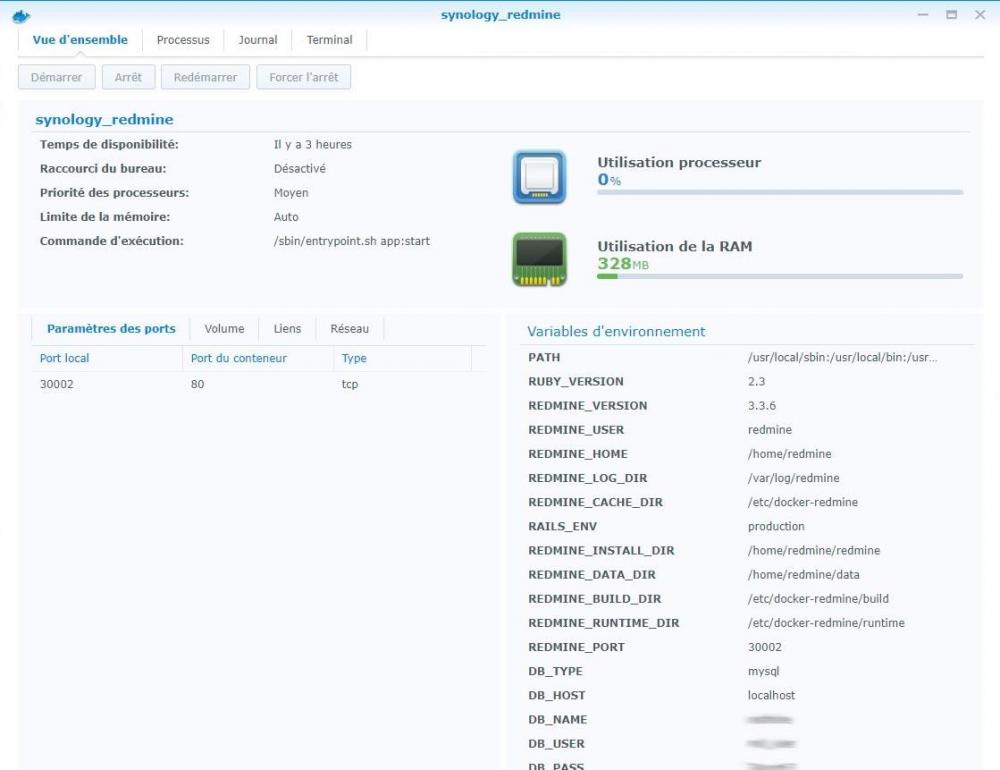Maximize the synology_redmine window
The height and width of the screenshot is (770, 1000).
(951, 15)
